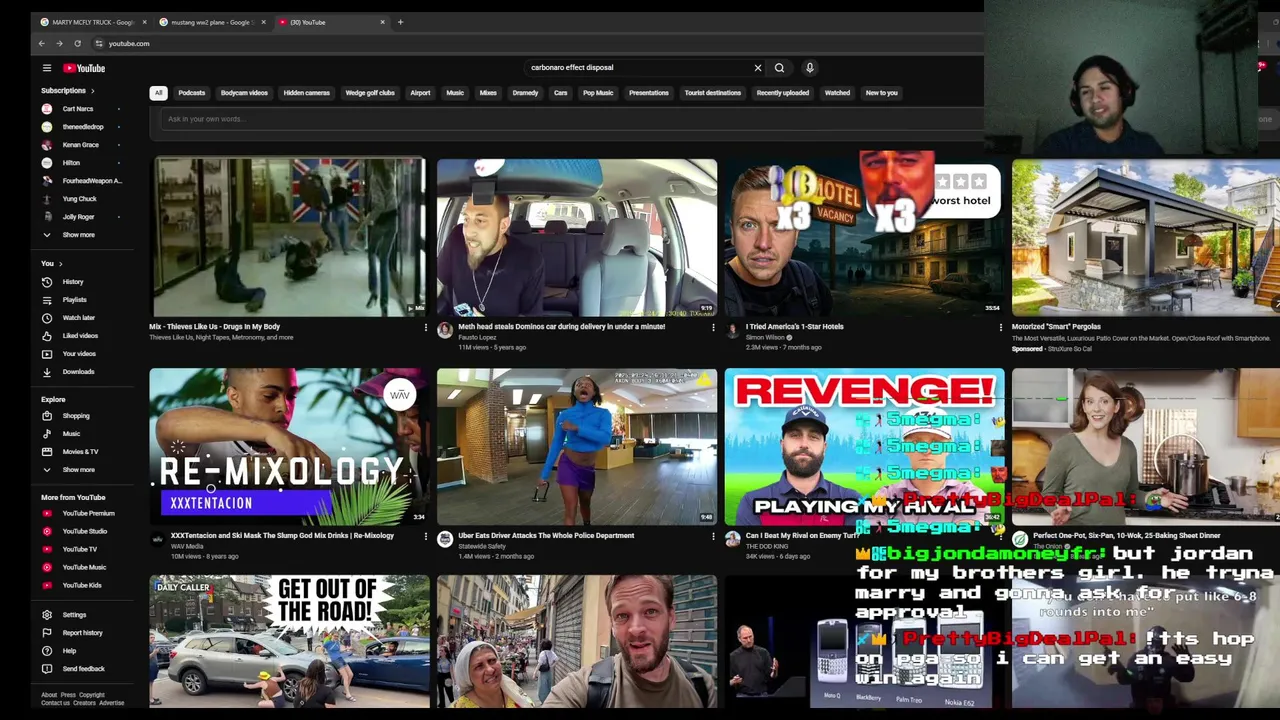Open site info icon beside youtube.com
Image resolution: width=1280 pixels, height=720 pixels.
pyautogui.click(x=98, y=43)
